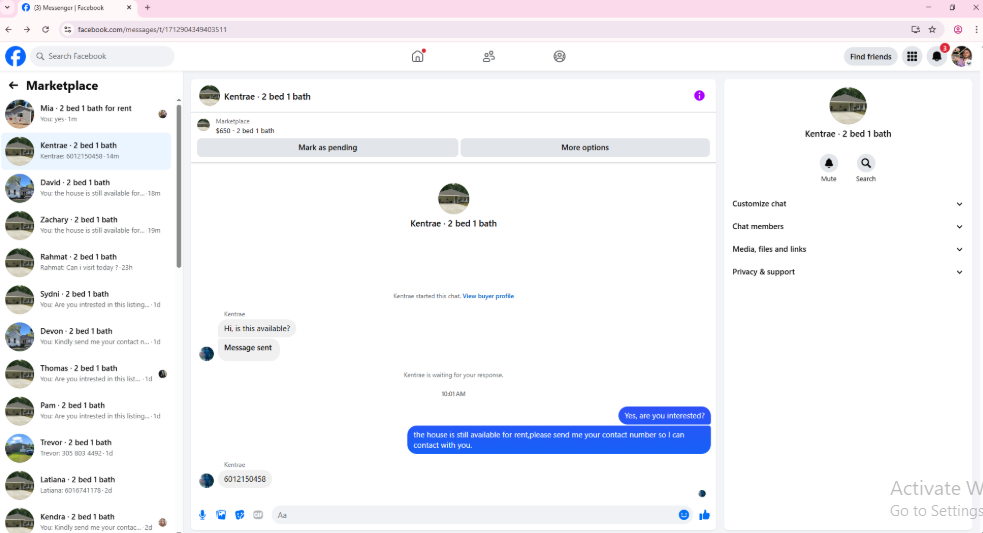
Task: Open the Groups icon in top navigation
Action: coord(559,56)
